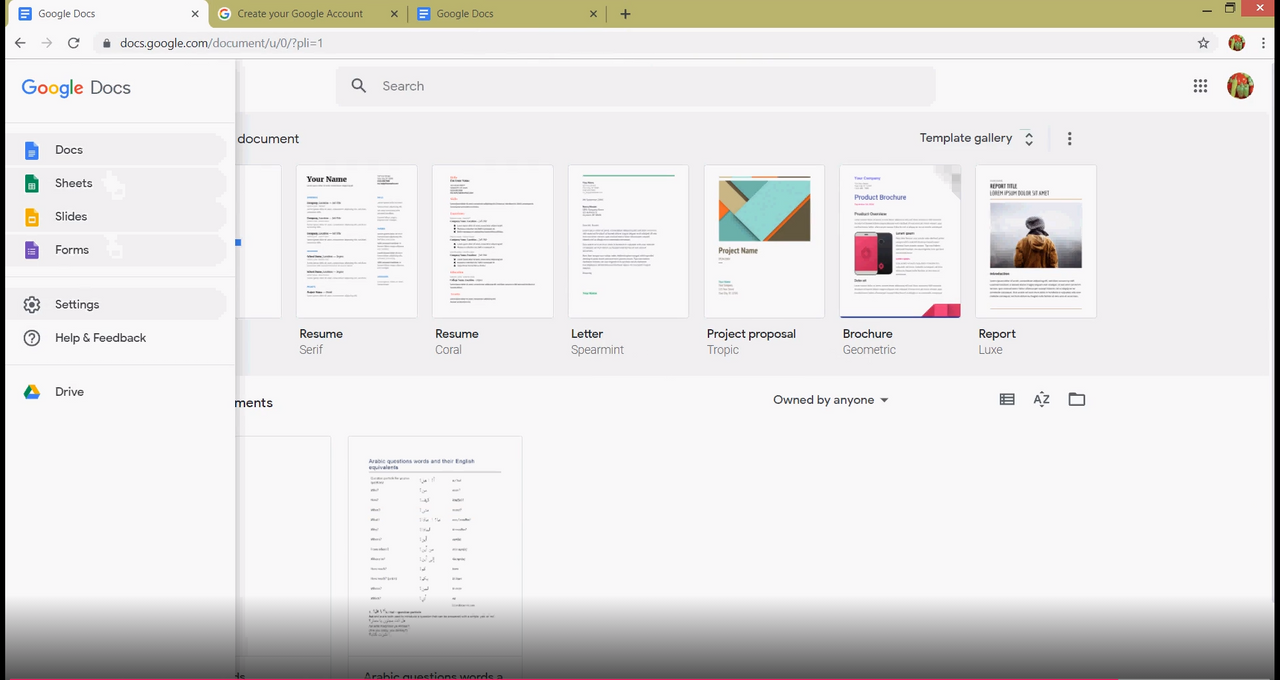Viewport: 1280px width, 680px height.
Task: Close the first Google Docs tab
Action: (195, 14)
